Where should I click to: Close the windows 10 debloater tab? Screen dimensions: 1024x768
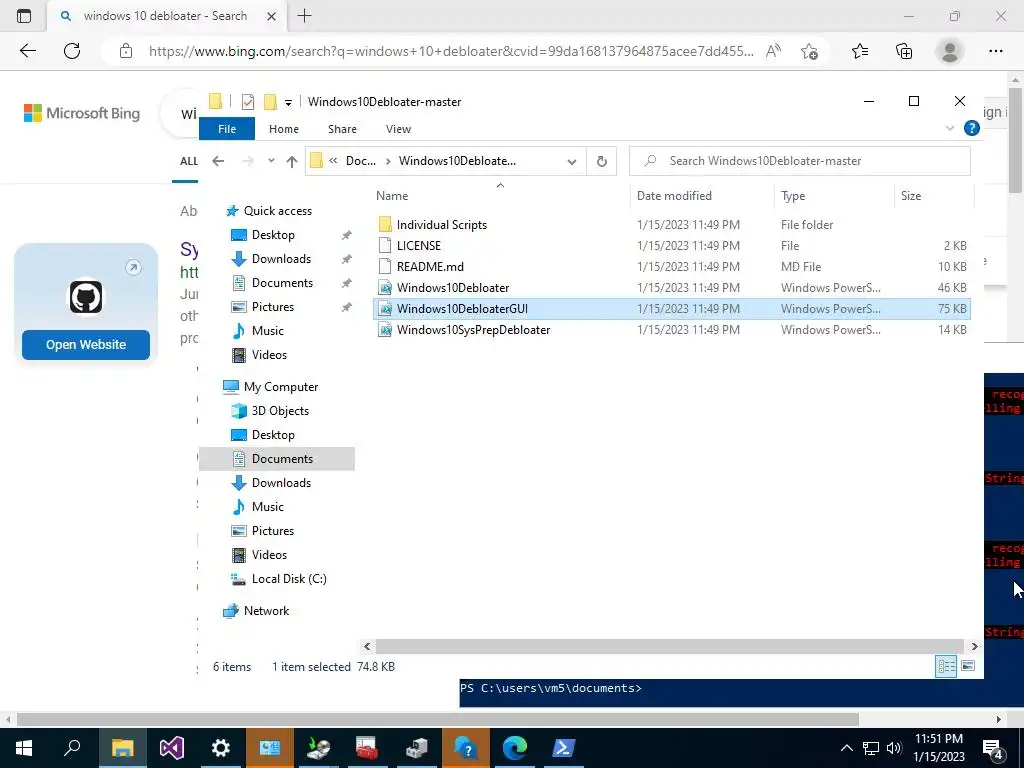(x=272, y=16)
